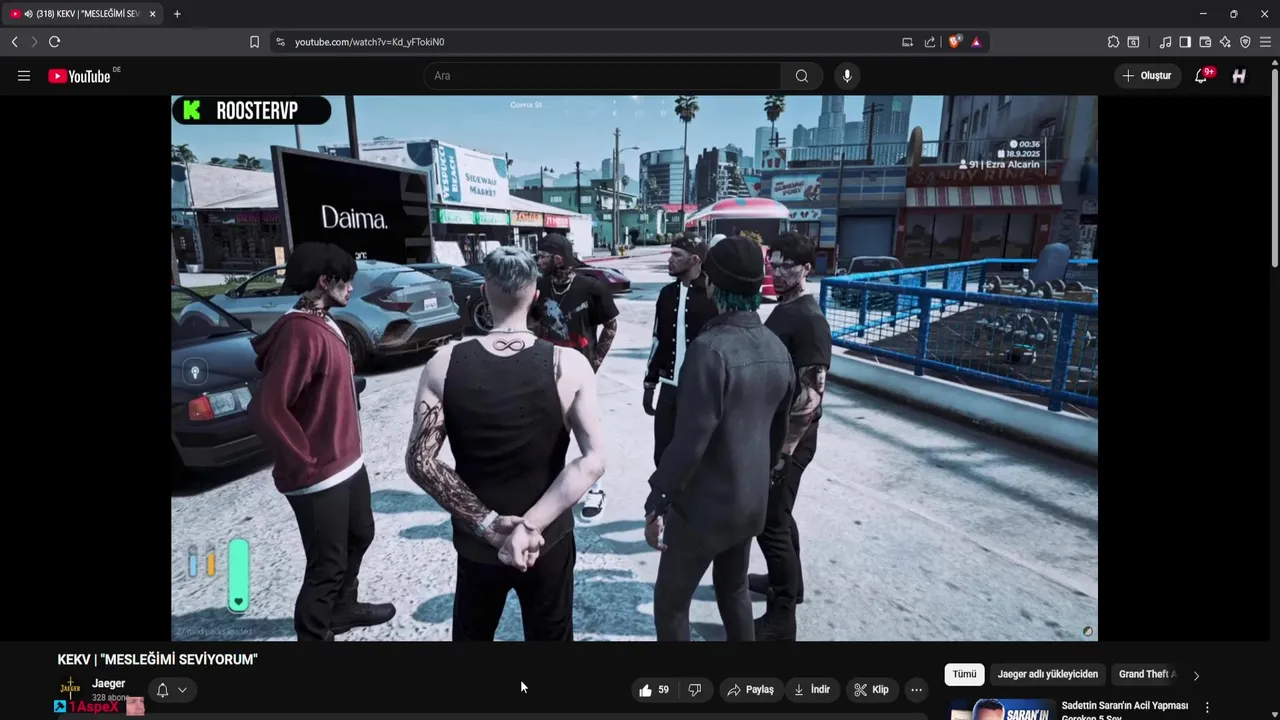The width and height of the screenshot is (1280, 720).
Task: Click the Paylaş share button
Action: pyautogui.click(x=750, y=690)
